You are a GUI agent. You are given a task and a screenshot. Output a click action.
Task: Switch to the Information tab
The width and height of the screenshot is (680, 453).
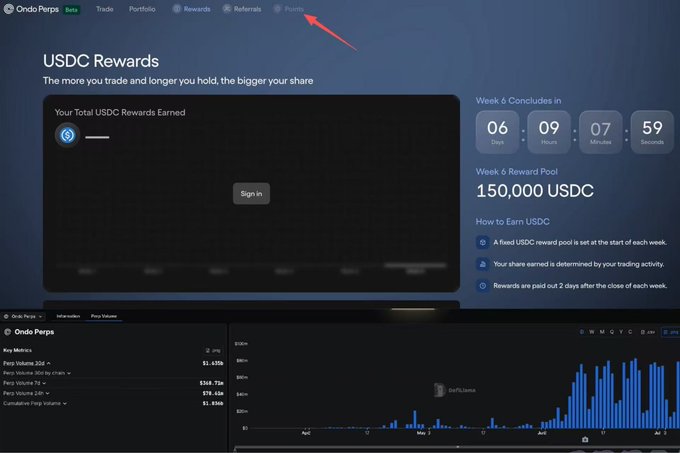(x=68, y=316)
